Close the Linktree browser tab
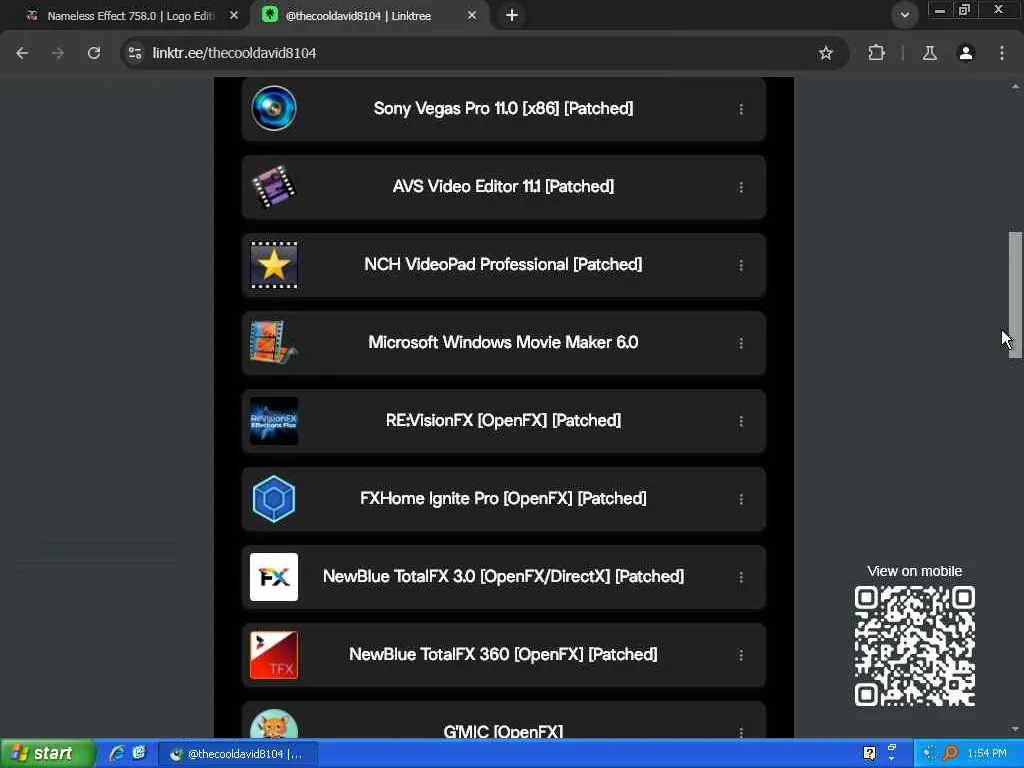Screen dimensions: 1024x768 [472, 15]
